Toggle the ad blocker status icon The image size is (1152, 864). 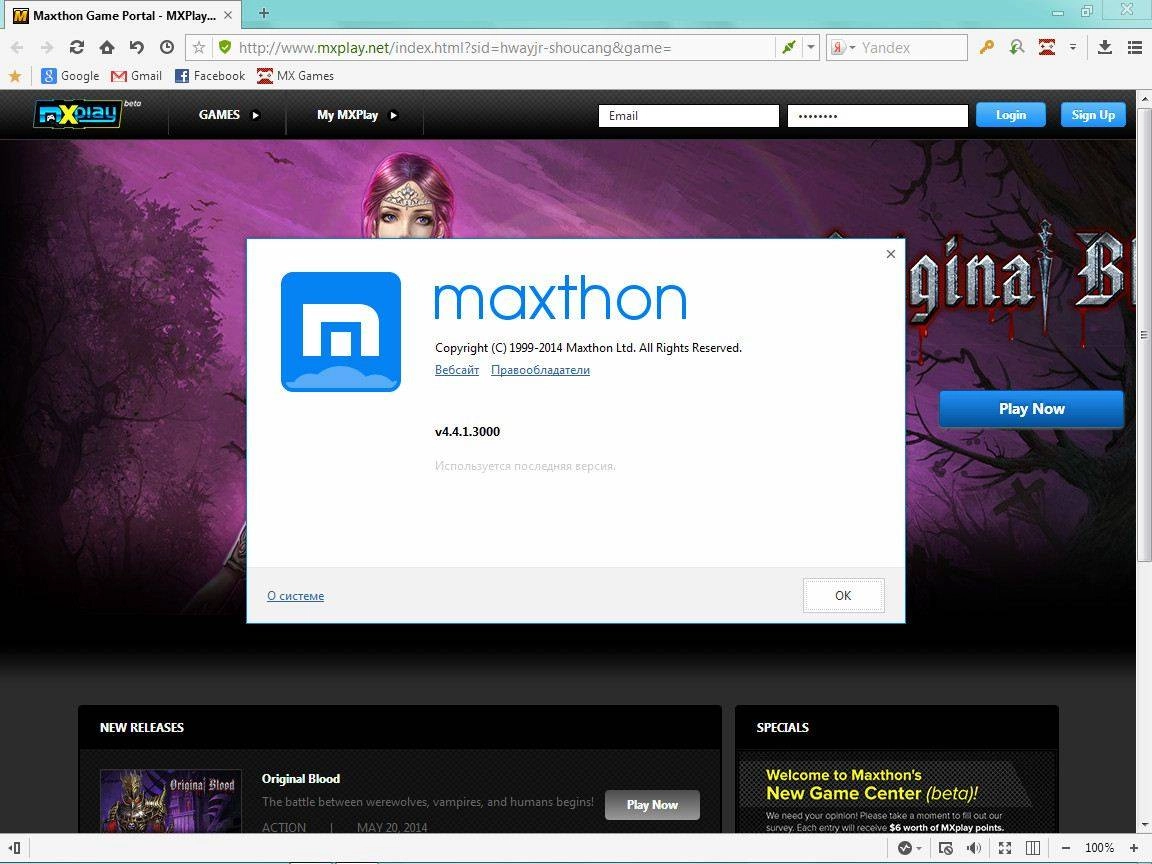[946, 848]
